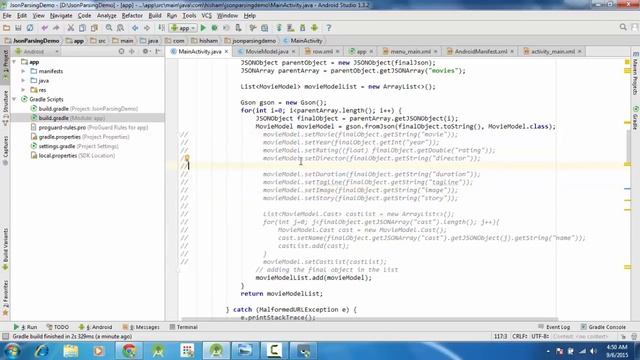Open the Build menu

tap(155, 16)
